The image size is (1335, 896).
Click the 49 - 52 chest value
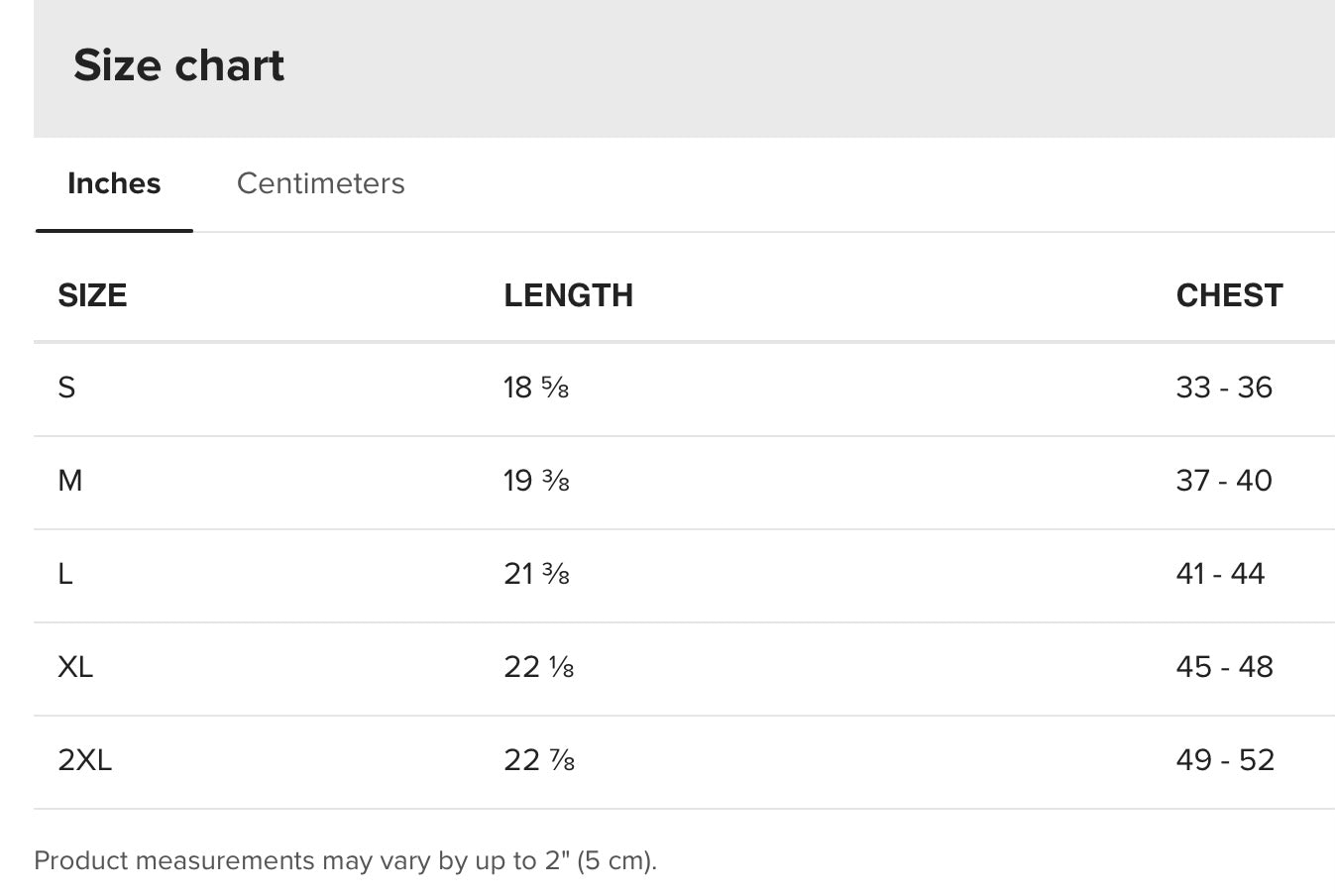[x=1225, y=760]
